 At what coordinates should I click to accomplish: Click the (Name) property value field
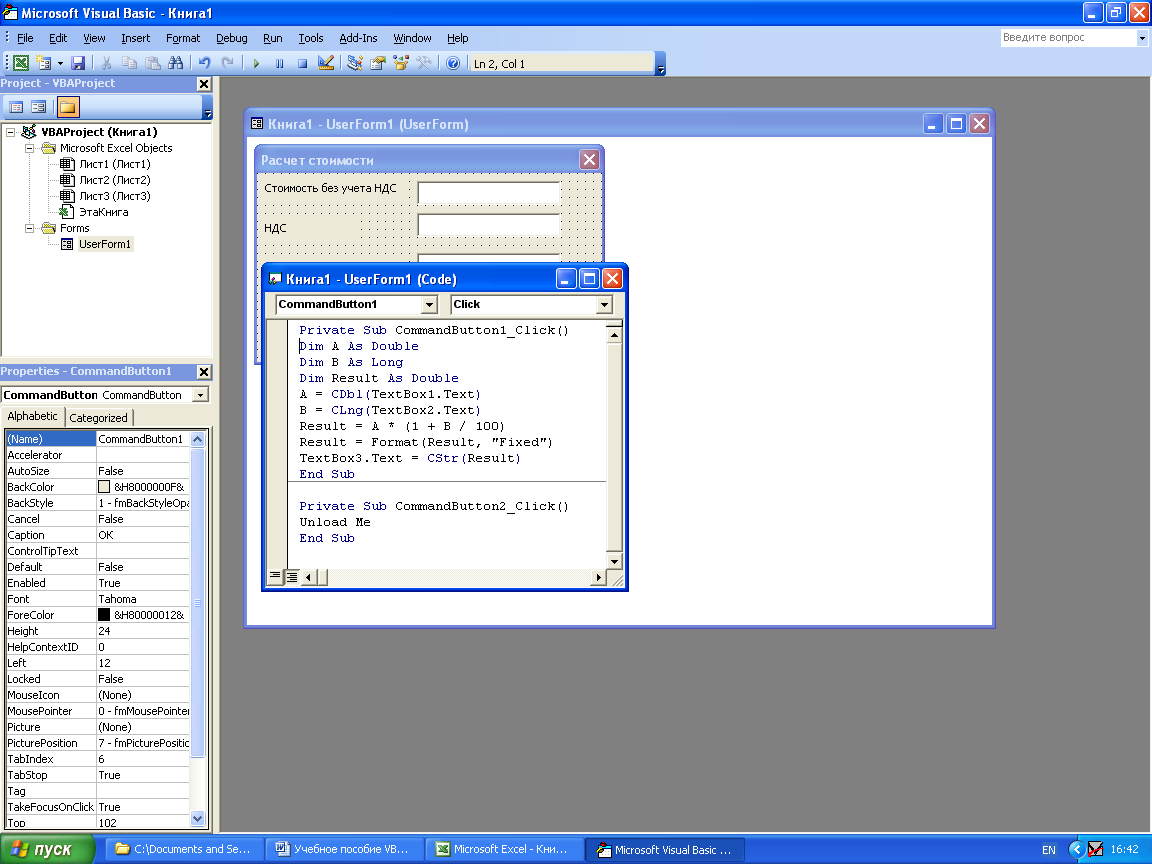point(143,439)
